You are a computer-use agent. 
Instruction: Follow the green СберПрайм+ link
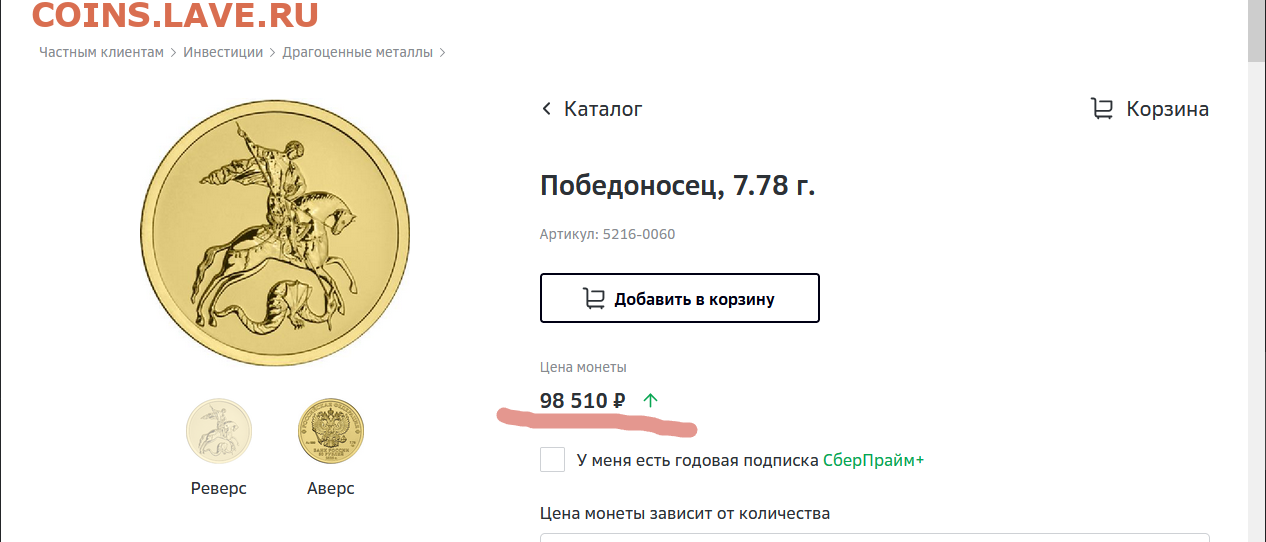point(873,461)
